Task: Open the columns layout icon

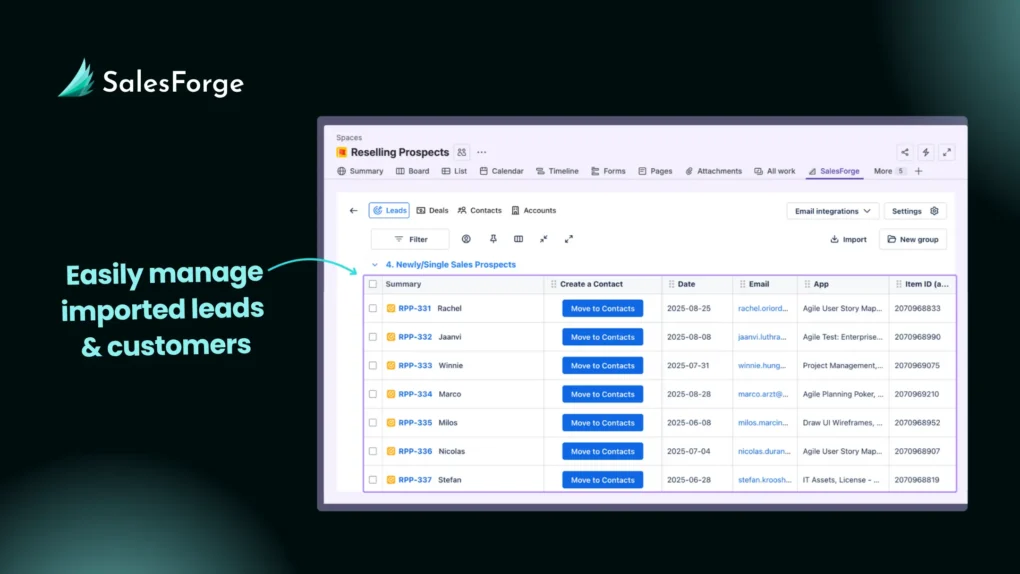Action: tap(518, 239)
